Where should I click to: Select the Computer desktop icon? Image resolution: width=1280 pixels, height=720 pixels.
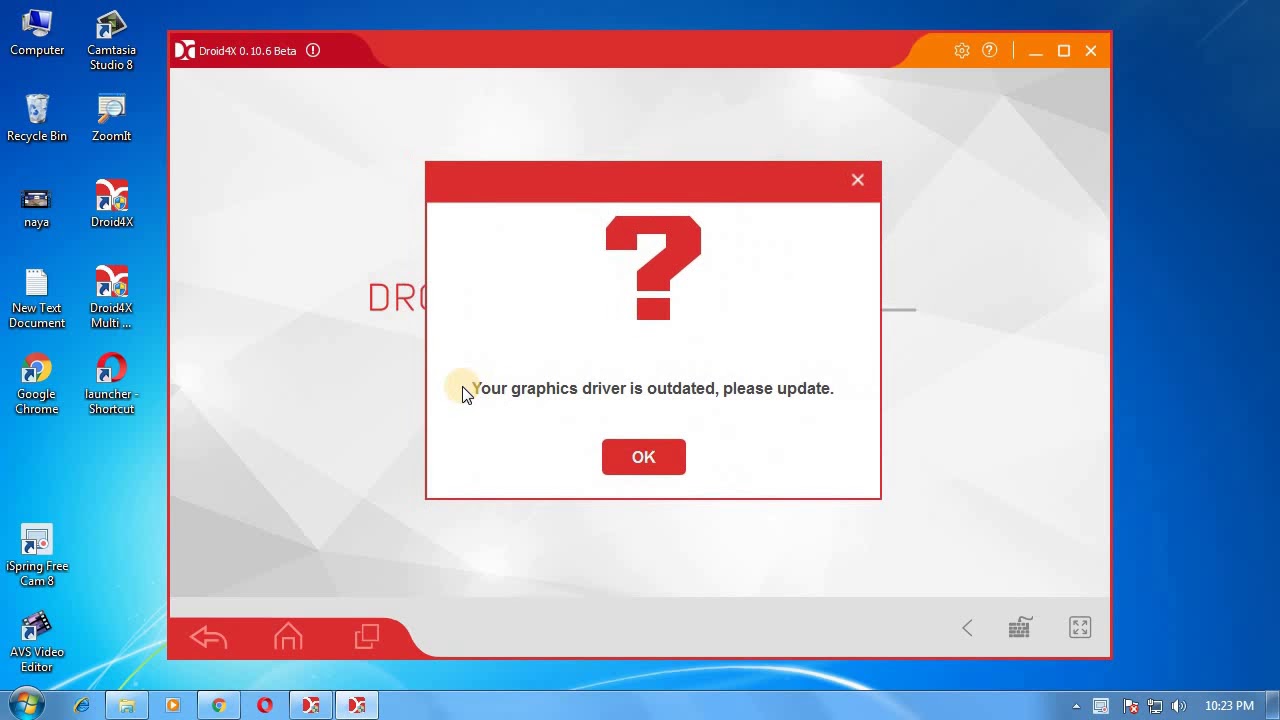tap(37, 33)
